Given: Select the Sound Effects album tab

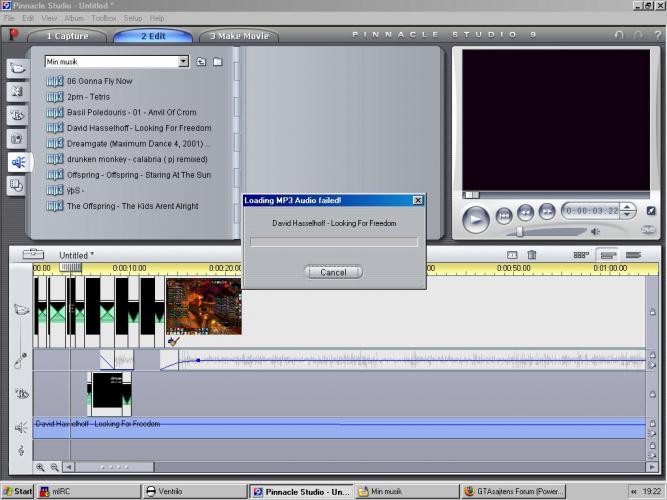Looking at the screenshot, I should click(x=17, y=162).
